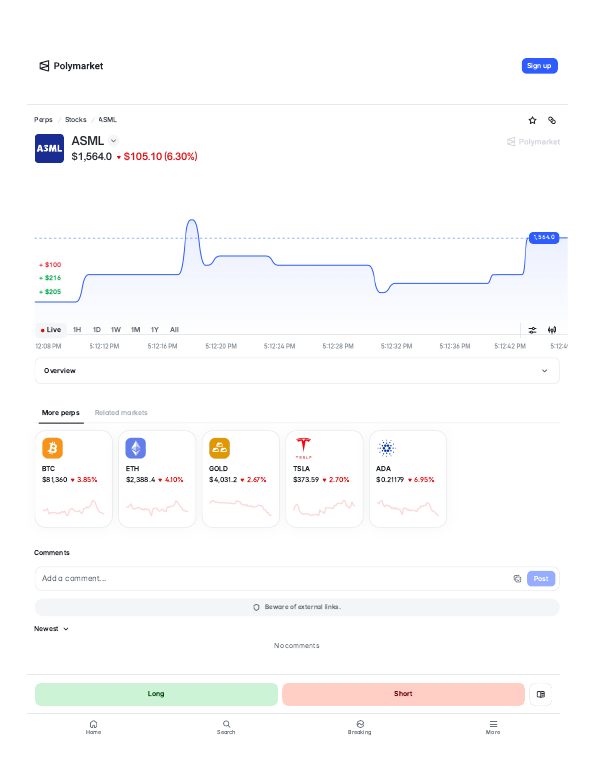Click the Overview chevron arrow
The width and height of the screenshot is (595, 770).
coord(544,371)
